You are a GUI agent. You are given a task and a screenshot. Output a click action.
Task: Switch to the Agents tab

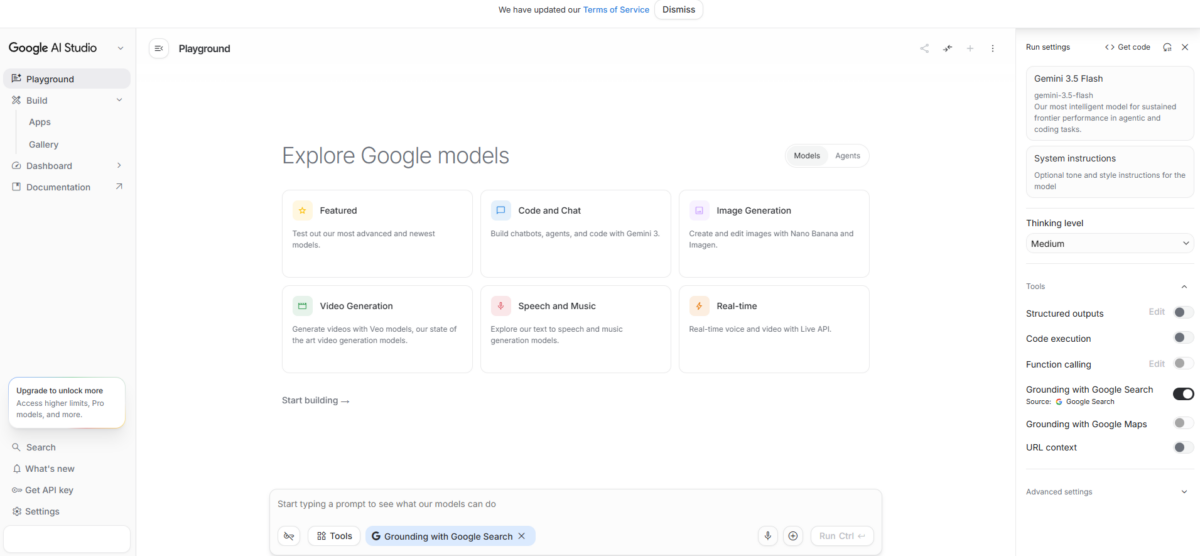point(848,156)
